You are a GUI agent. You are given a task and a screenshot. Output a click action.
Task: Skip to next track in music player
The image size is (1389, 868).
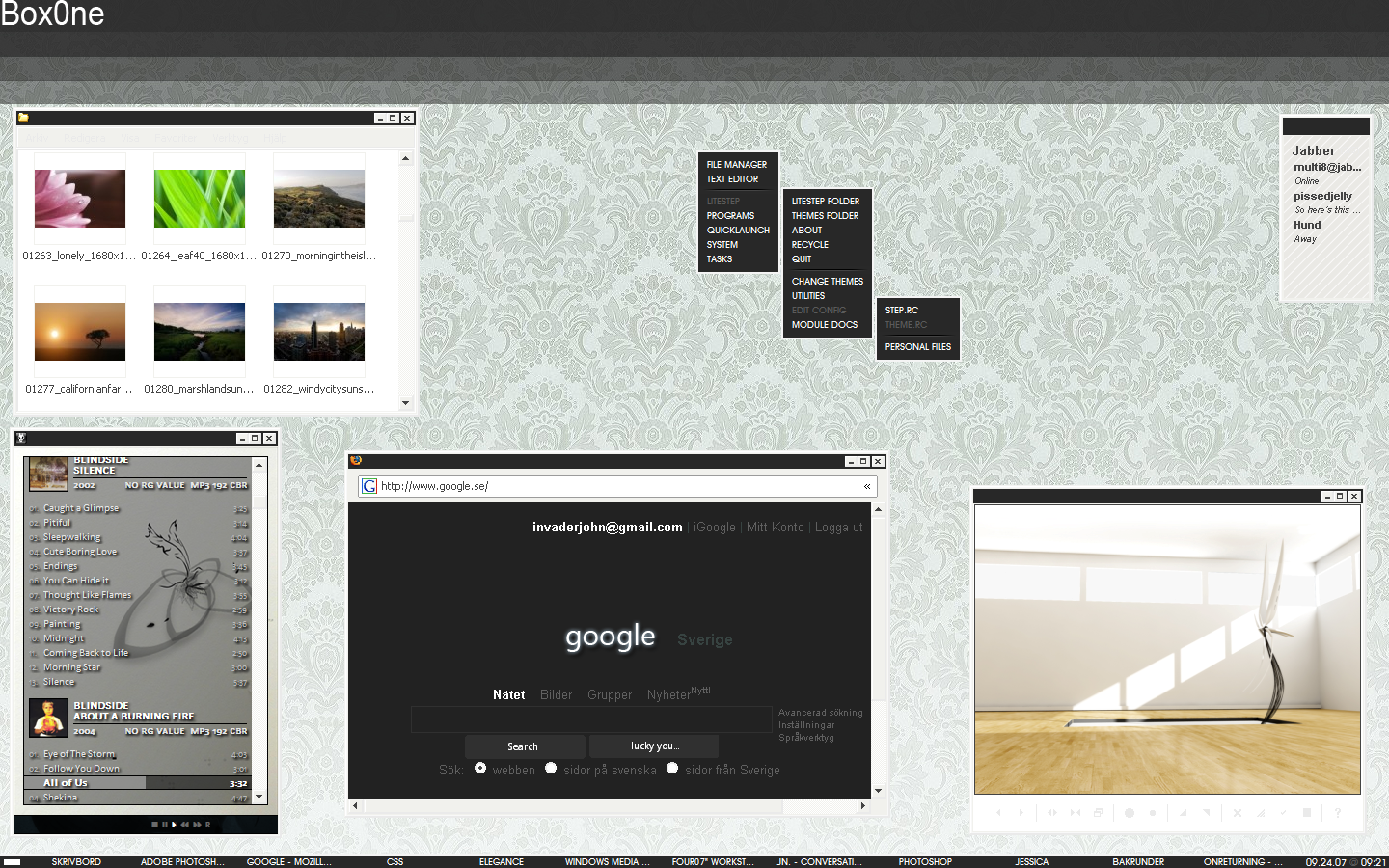point(197,825)
